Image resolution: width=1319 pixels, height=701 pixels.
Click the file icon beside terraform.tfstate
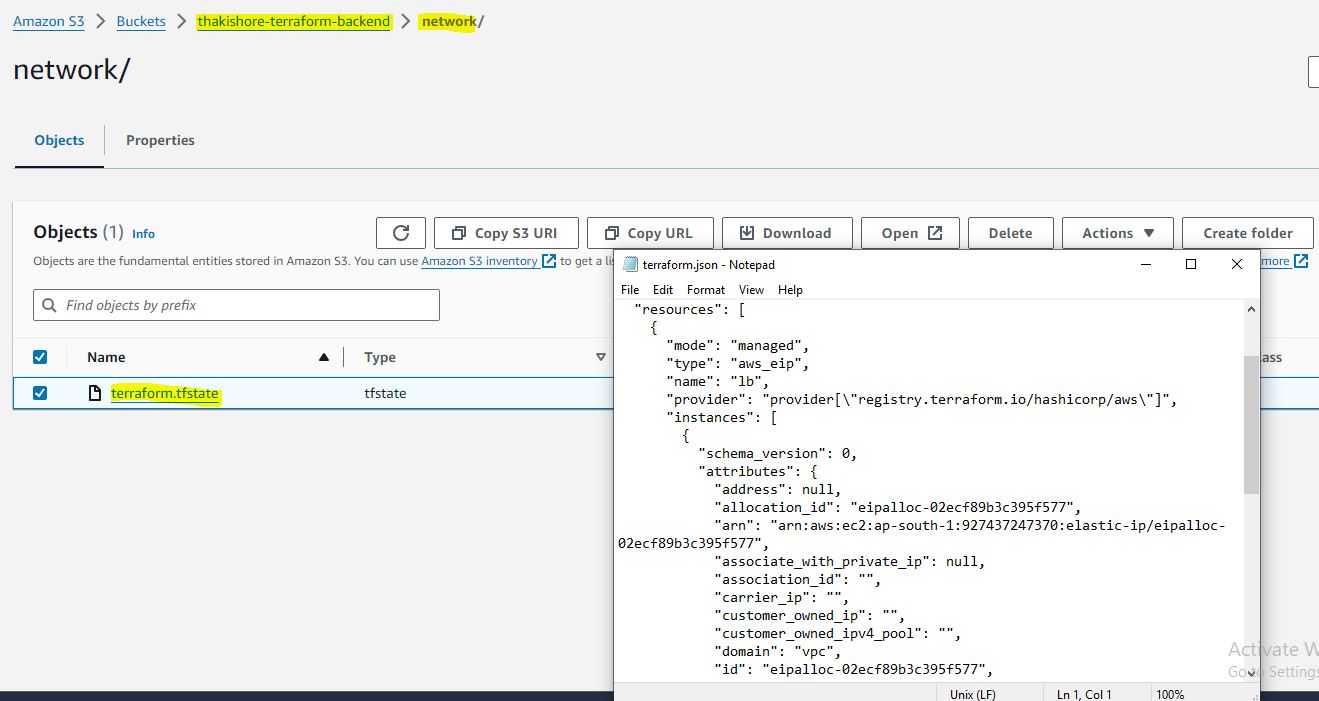click(x=95, y=393)
